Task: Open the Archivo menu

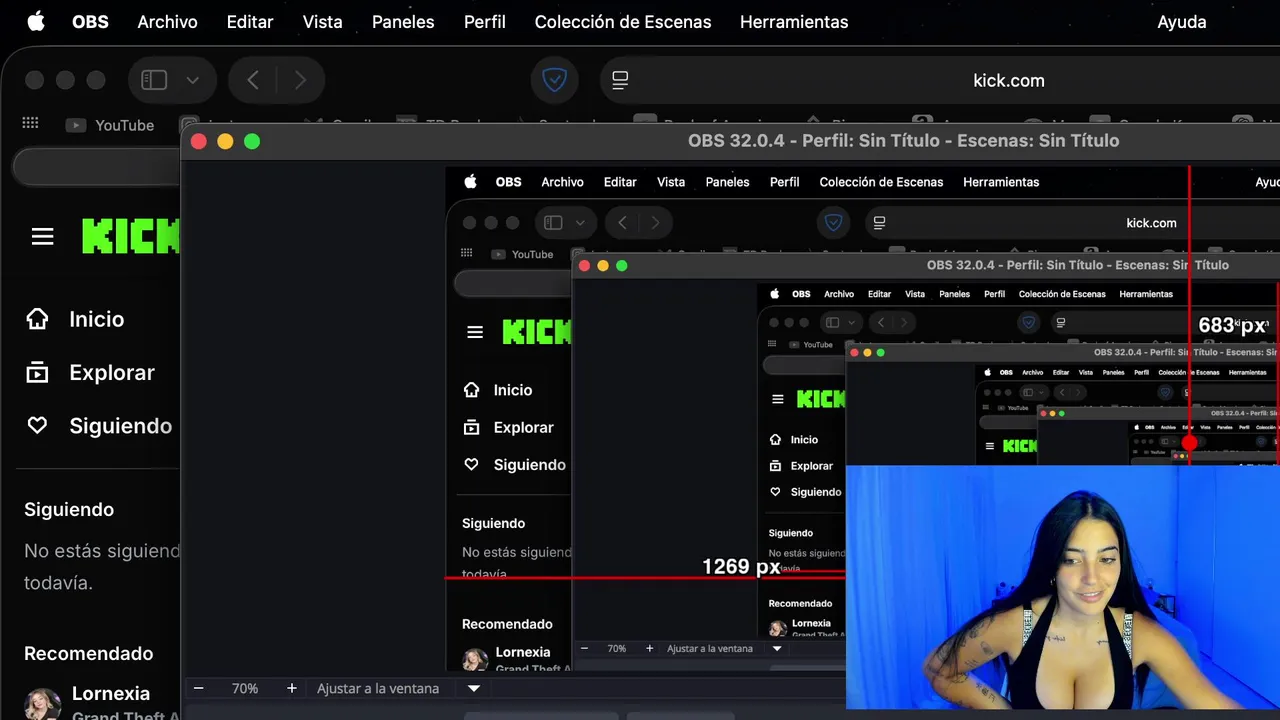Action: [x=167, y=22]
